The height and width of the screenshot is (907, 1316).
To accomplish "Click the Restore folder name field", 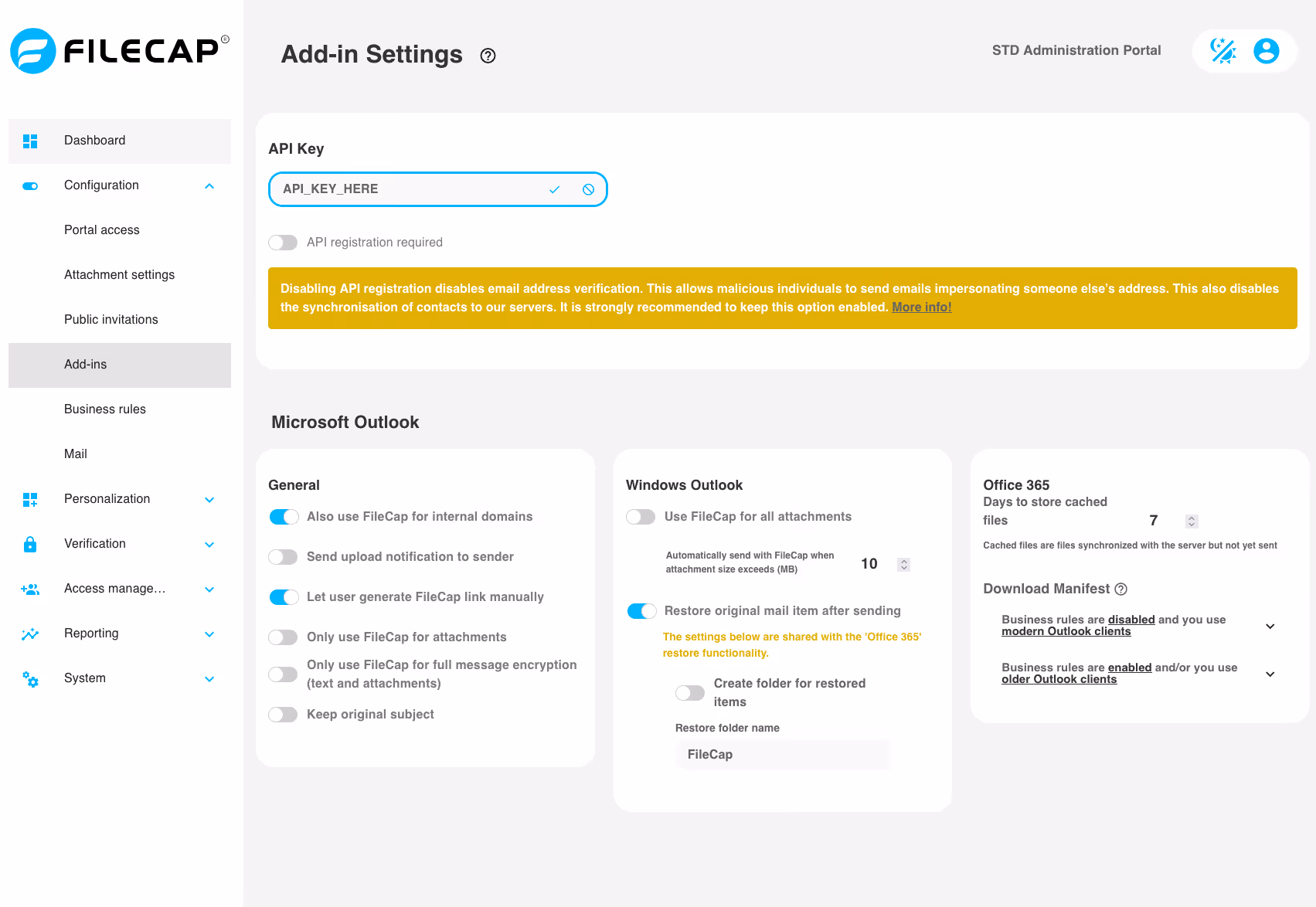I will [783, 755].
